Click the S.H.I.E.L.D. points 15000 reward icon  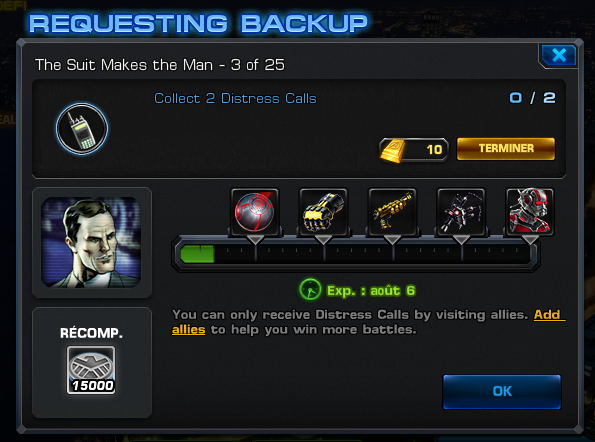(91, 370)
